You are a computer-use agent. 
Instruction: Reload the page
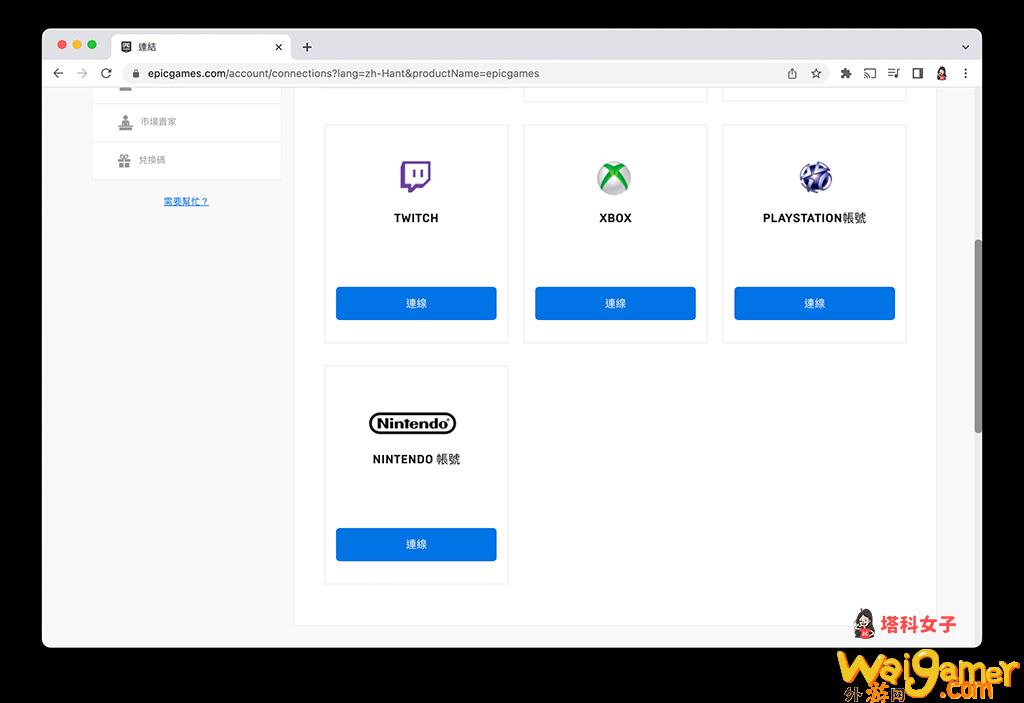pos(106,73)
